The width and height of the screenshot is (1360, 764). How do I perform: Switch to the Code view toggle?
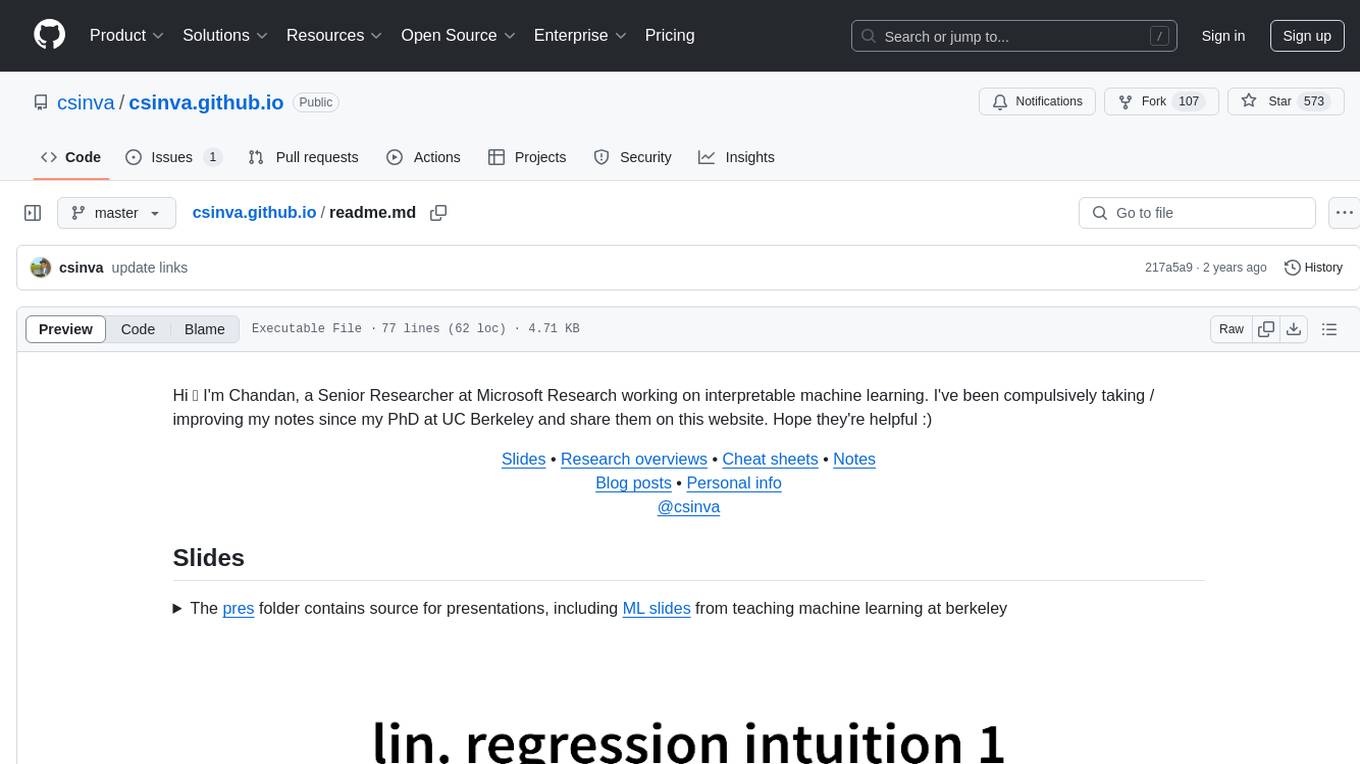point(138,329)
